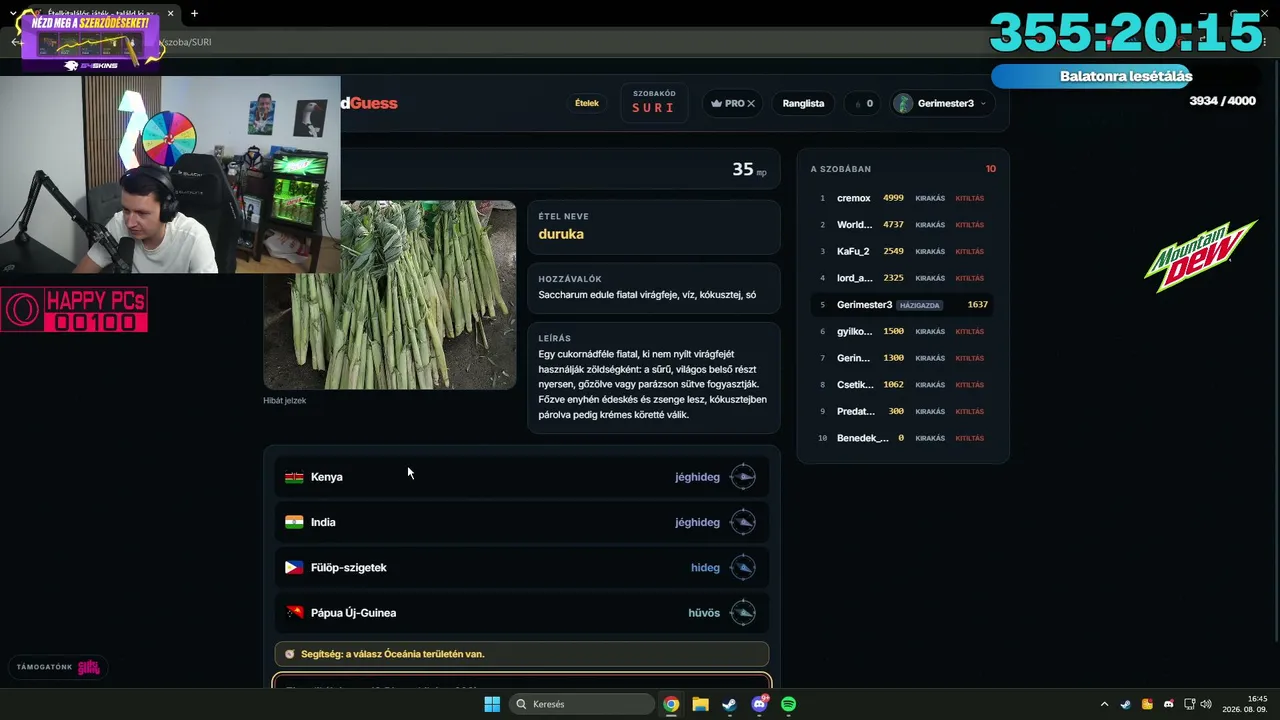Click Kitiltás for KaFu_2
The height and width of the screenshot is (720, 1280).
pyautogui.click(x=969, y=251)
